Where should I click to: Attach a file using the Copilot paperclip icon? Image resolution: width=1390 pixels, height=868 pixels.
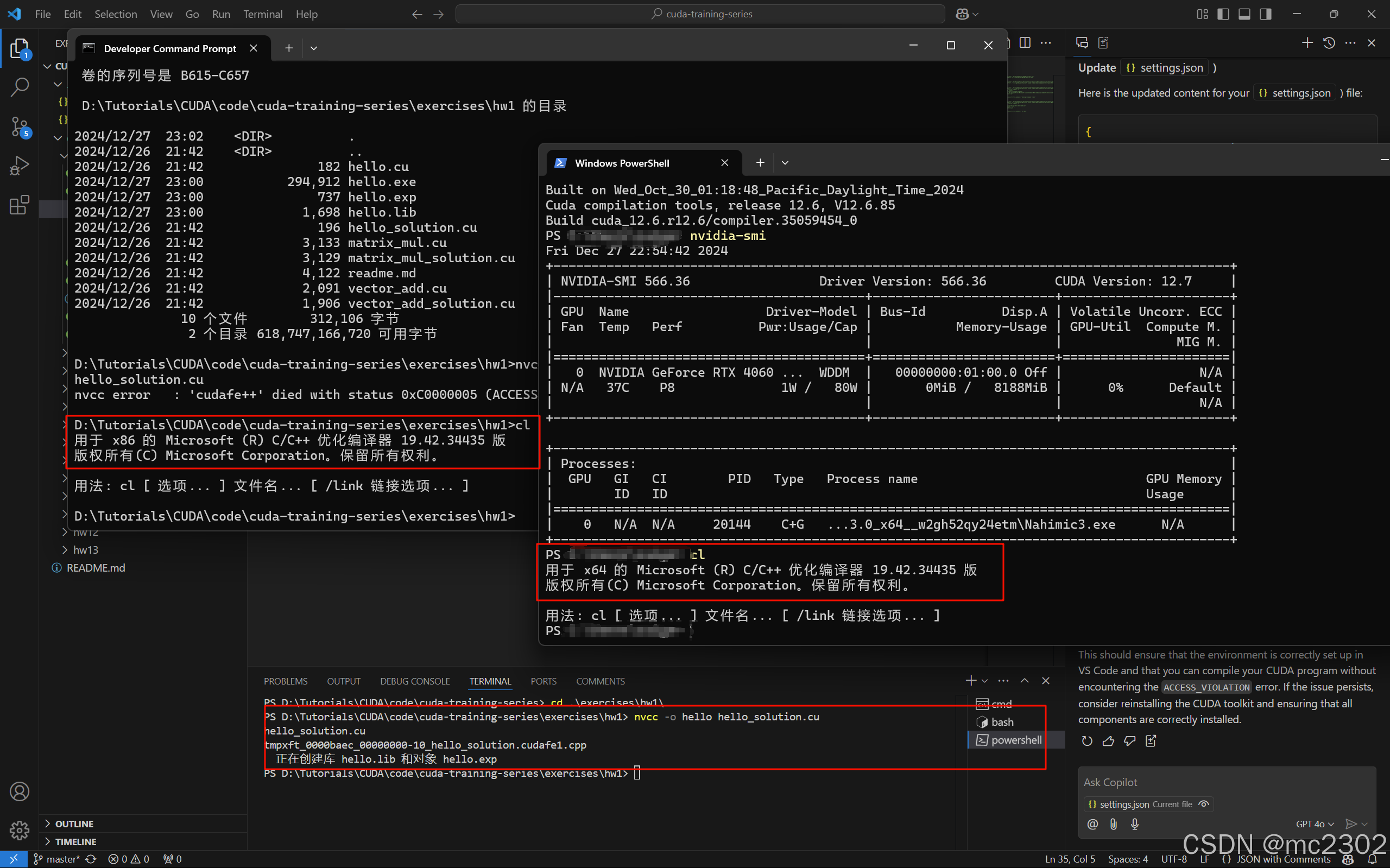click(1113, 824)
